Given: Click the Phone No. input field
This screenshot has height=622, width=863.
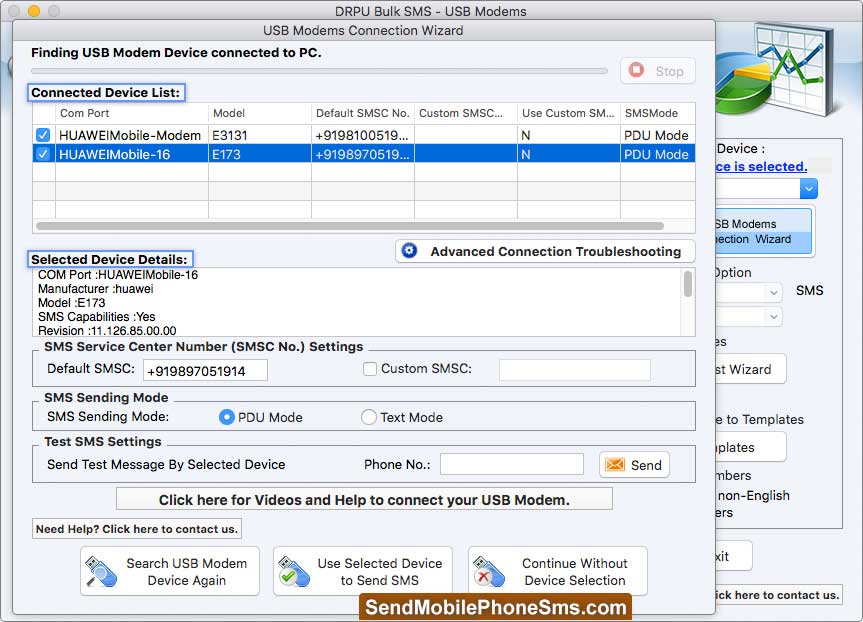Looking at the screenshot, I should tap(512, 464).
